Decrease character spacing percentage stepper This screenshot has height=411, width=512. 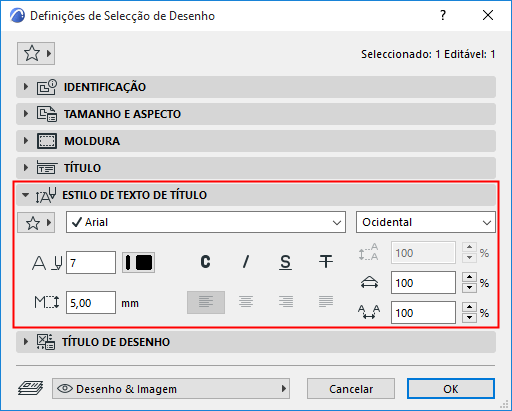click(x=469, y=318)
